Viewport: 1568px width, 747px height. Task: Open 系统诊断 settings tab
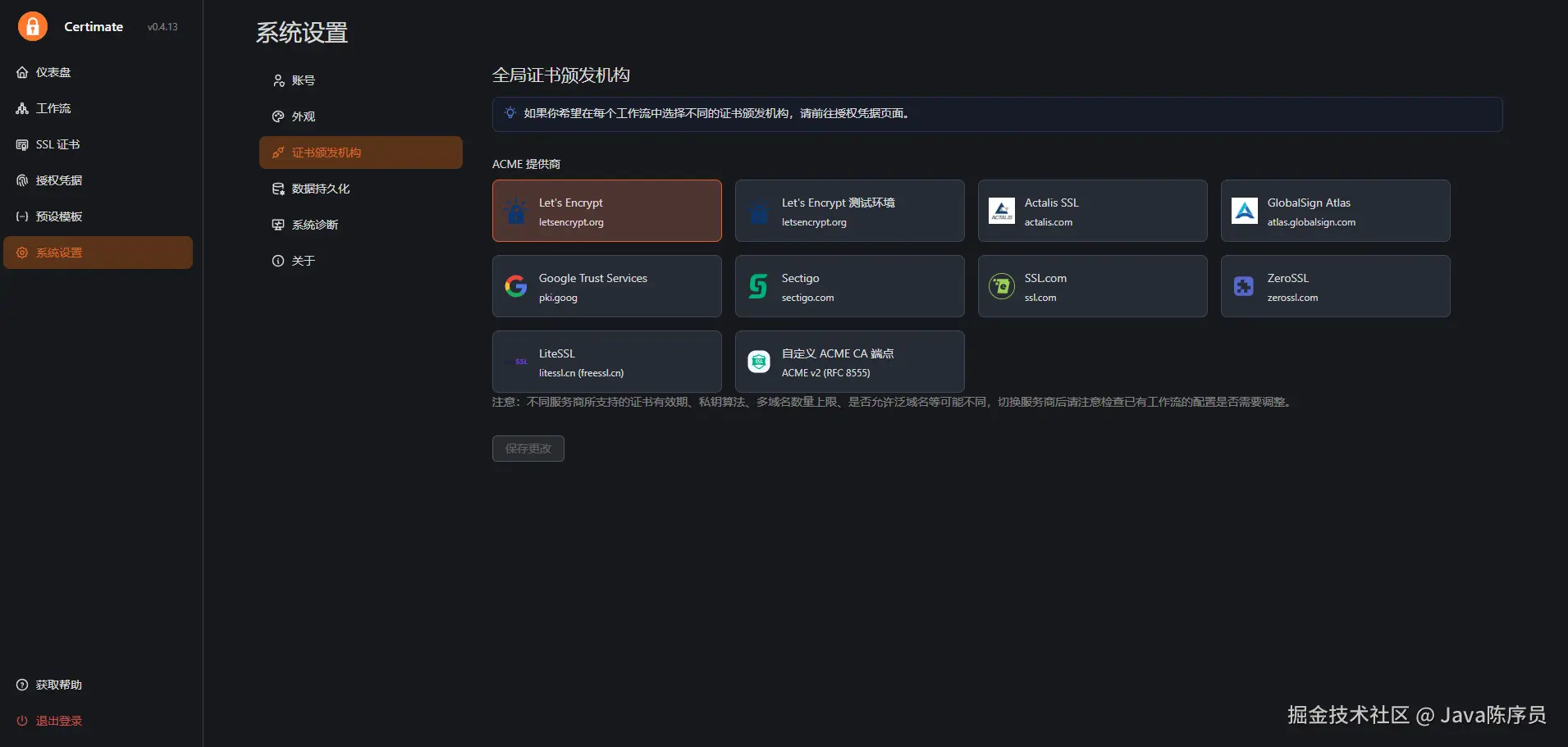361,225
